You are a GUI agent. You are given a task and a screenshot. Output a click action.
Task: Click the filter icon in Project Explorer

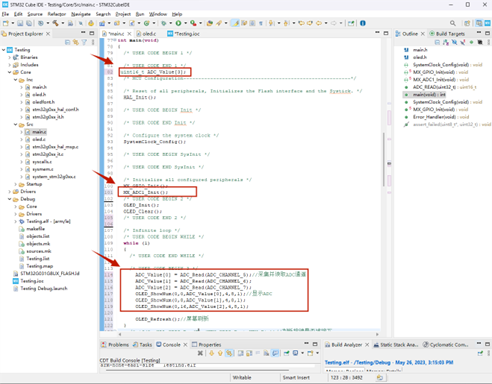84,42
